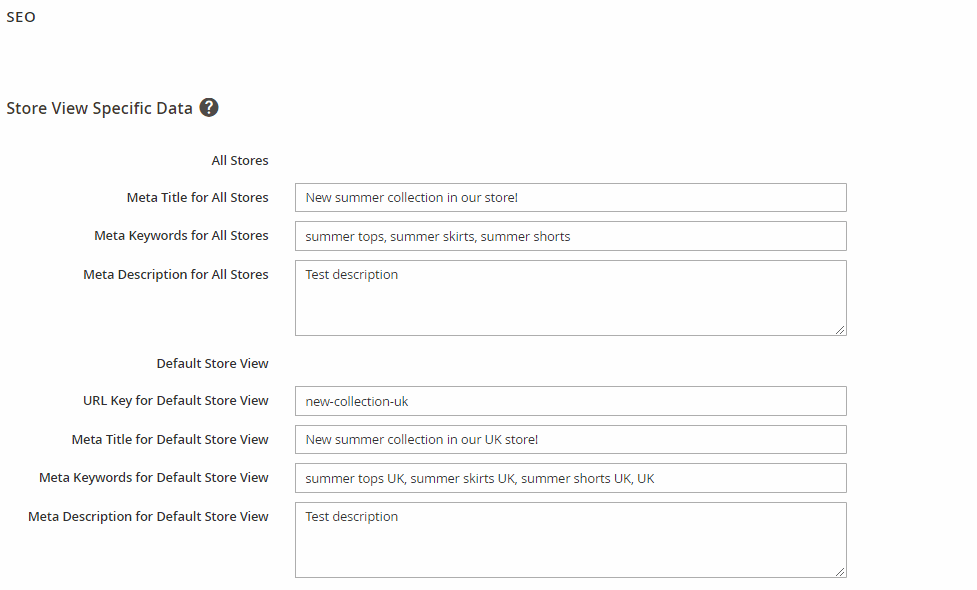
Task: Click 'Meta Keywords for Default Store View' label
Action: 154,478
